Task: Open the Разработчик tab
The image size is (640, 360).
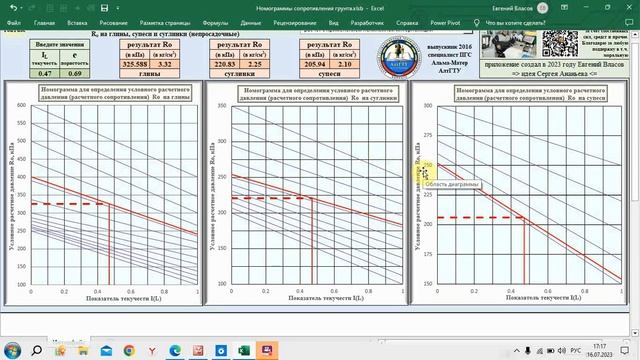Action: (x=367, y=23)
